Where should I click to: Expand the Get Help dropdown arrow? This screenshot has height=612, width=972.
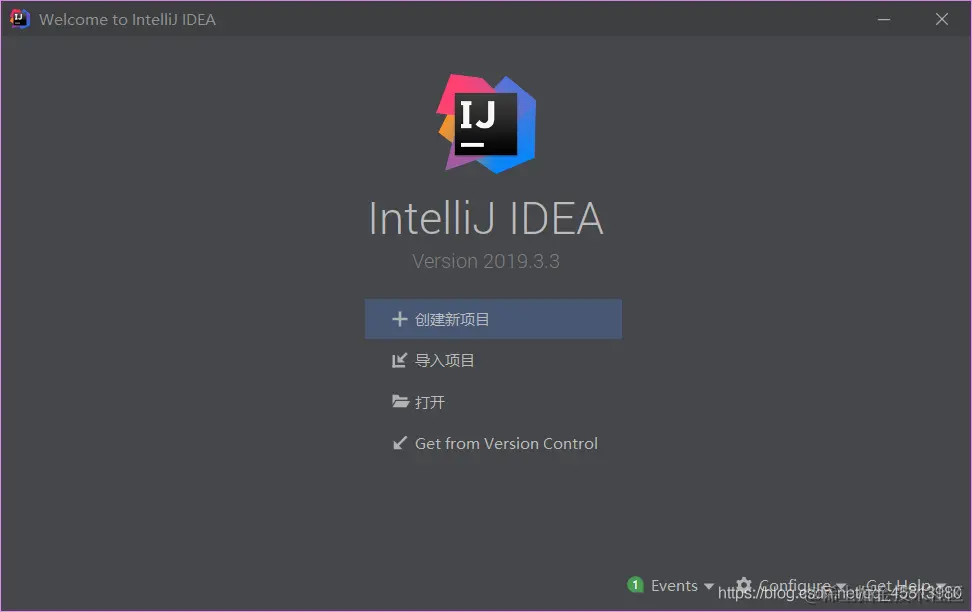(941, 586)
